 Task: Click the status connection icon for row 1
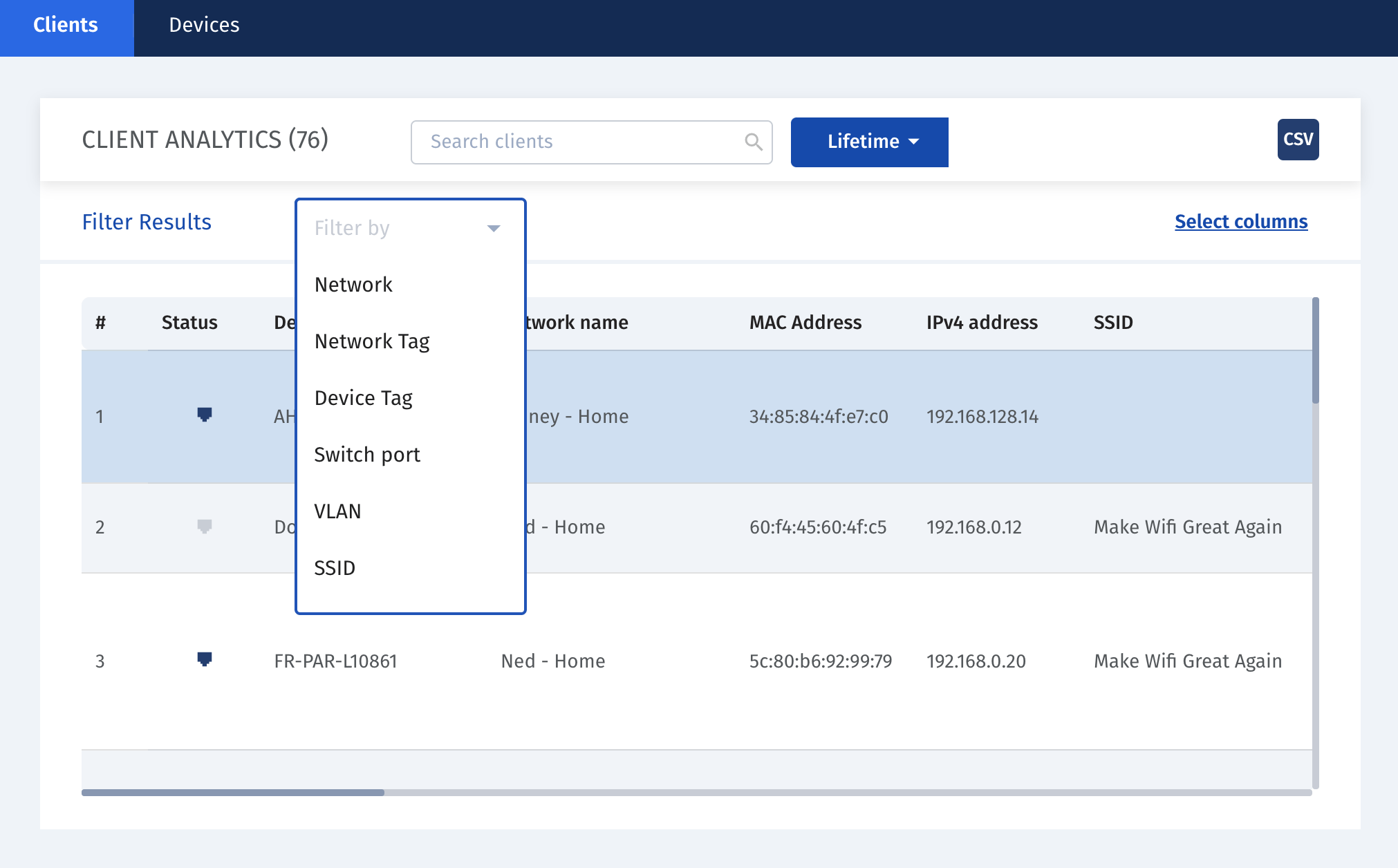pyautogui.click(x=204, y=415)
